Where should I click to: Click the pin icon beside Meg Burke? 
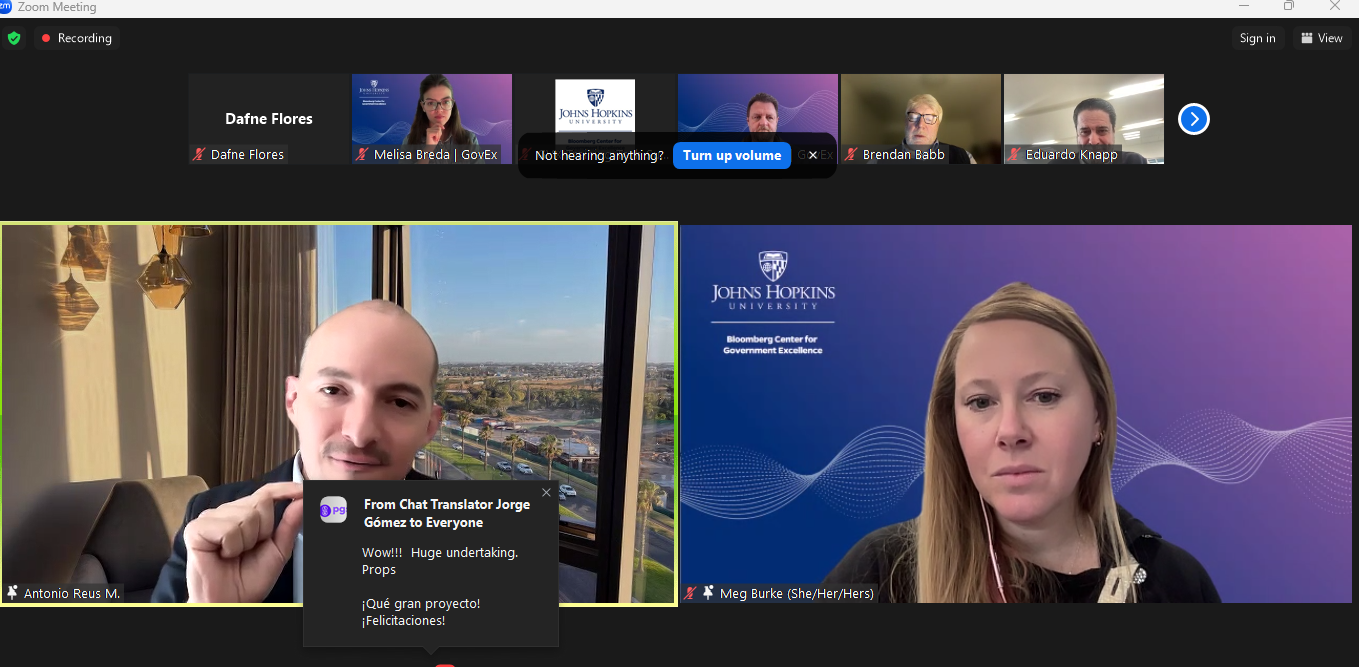[x=708, y=593]
